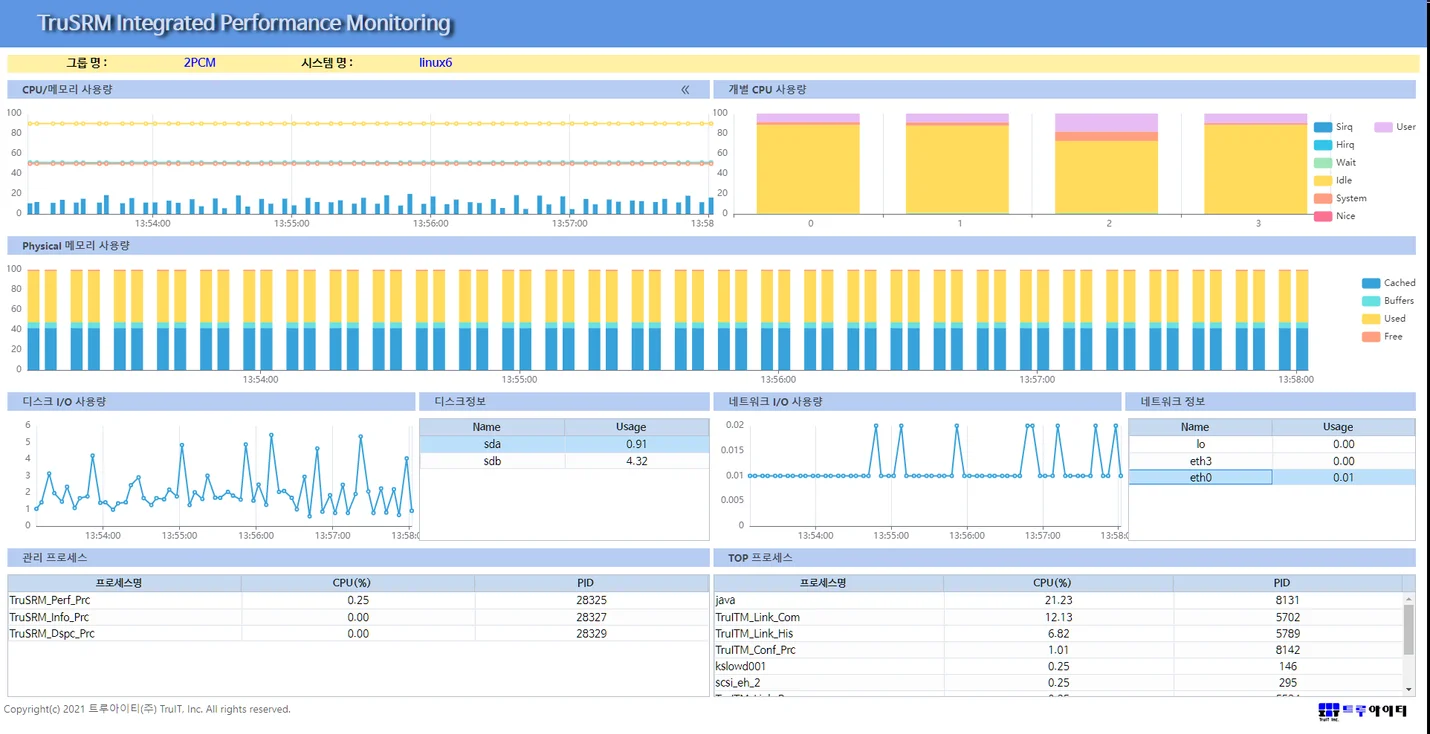
Task: Select the TruITM_Link_His process row
Action: tap(1058, 634)
